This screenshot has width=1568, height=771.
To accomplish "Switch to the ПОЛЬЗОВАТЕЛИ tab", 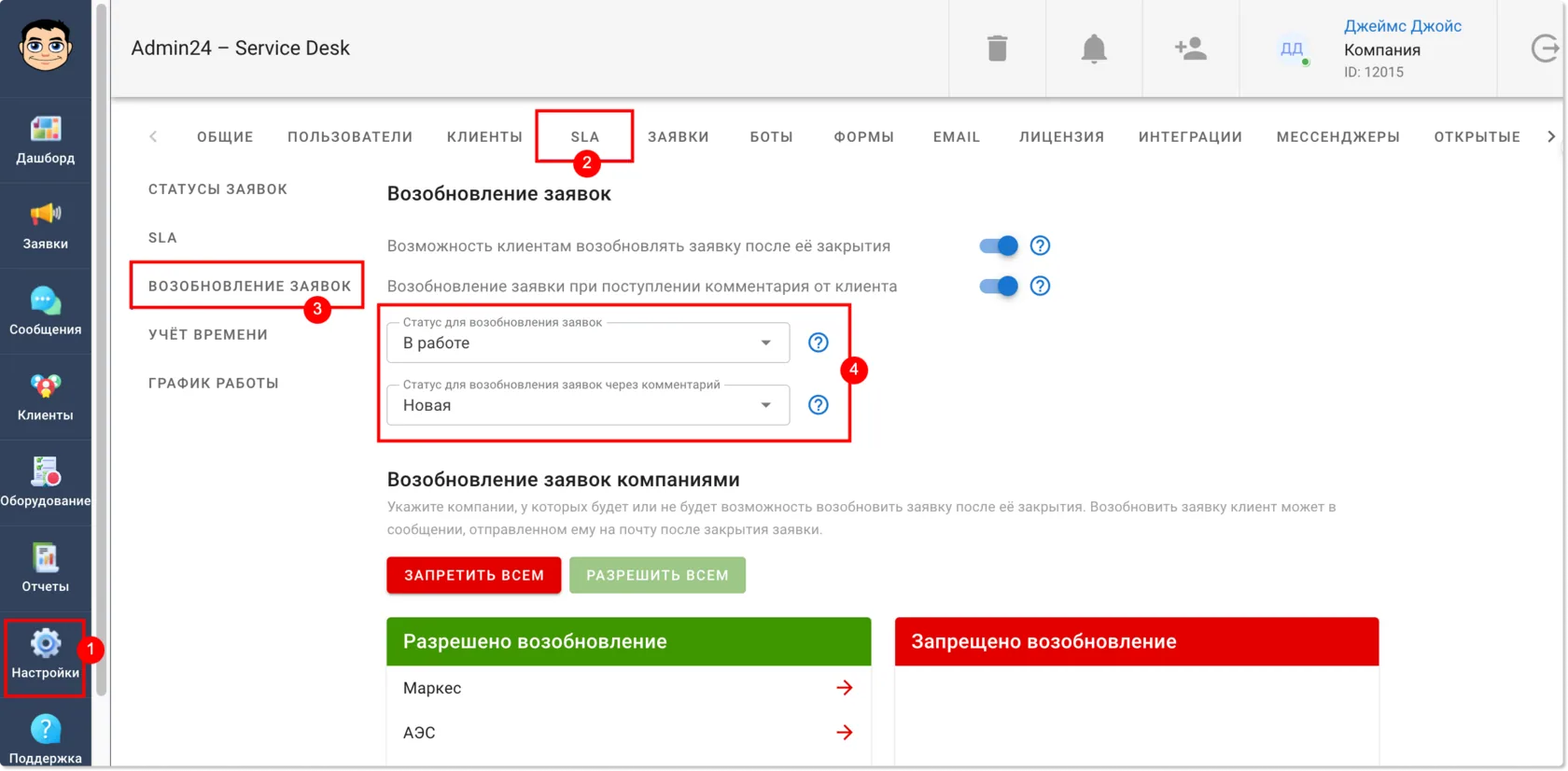I will [350, 137].
